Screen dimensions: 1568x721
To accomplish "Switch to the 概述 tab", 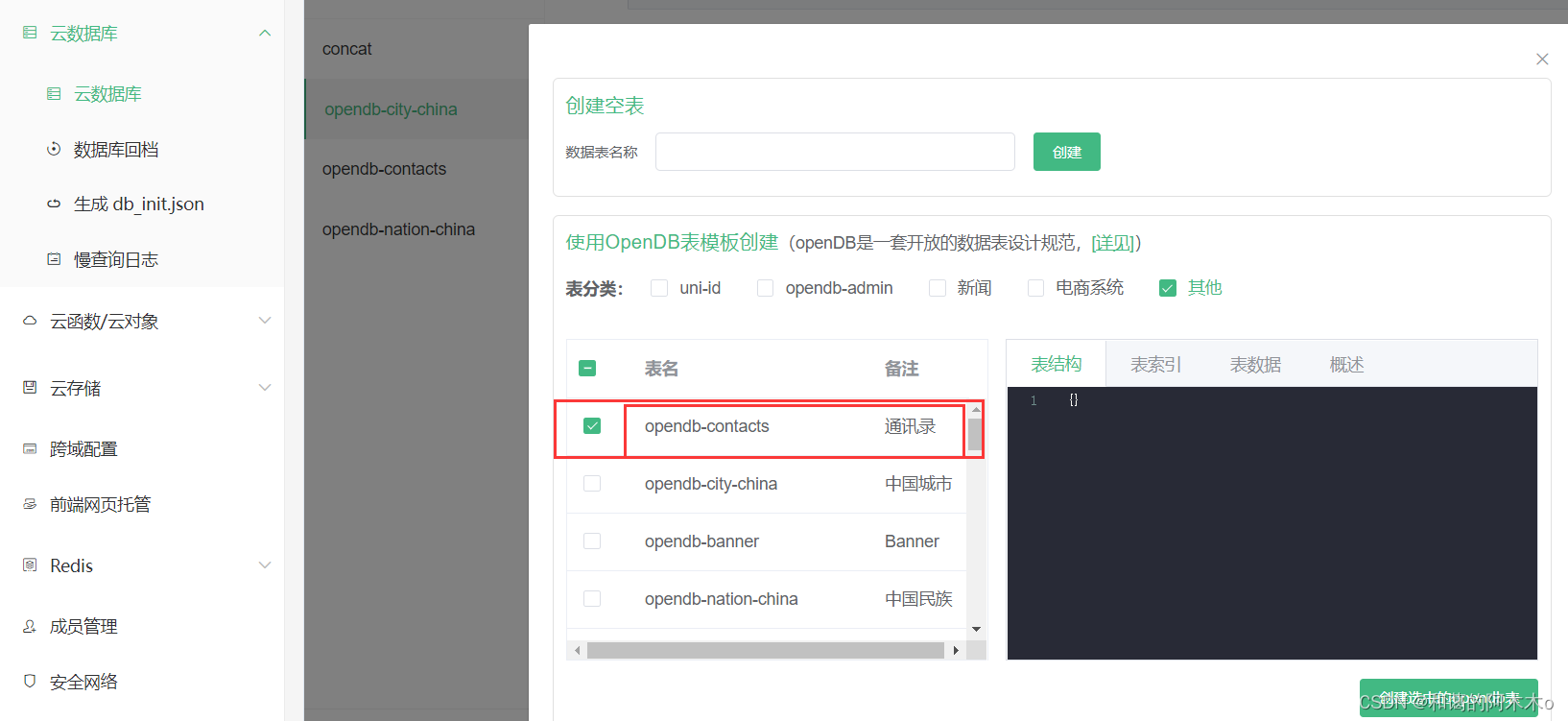I will click(x=1347, y=365).
